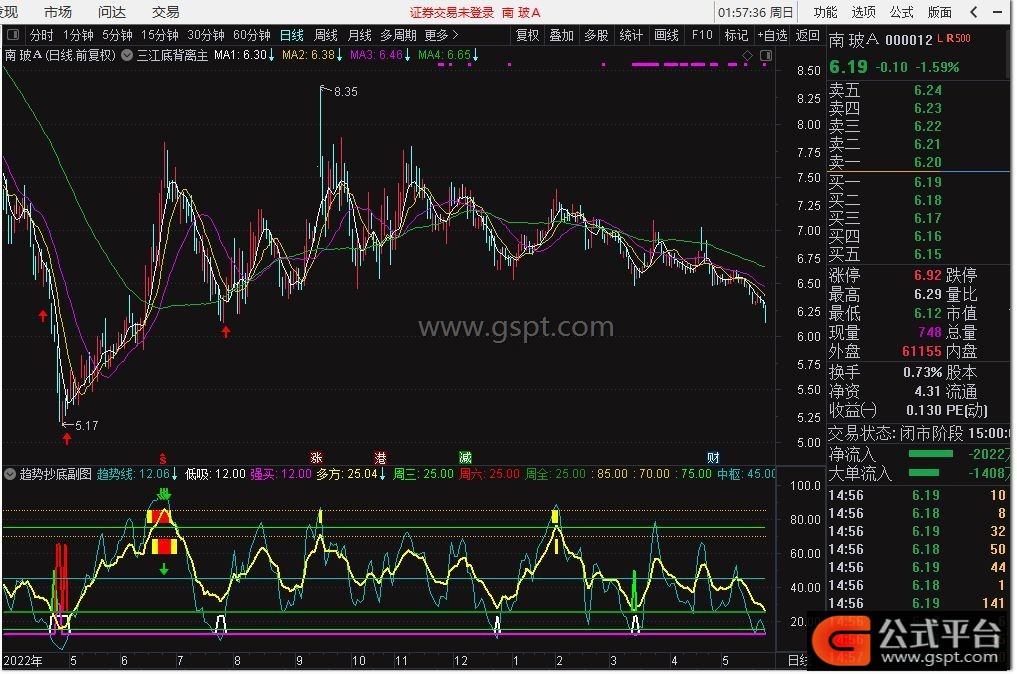Click the diamond icon at chart top right
1017x674 pixels.
pos(747,56)
